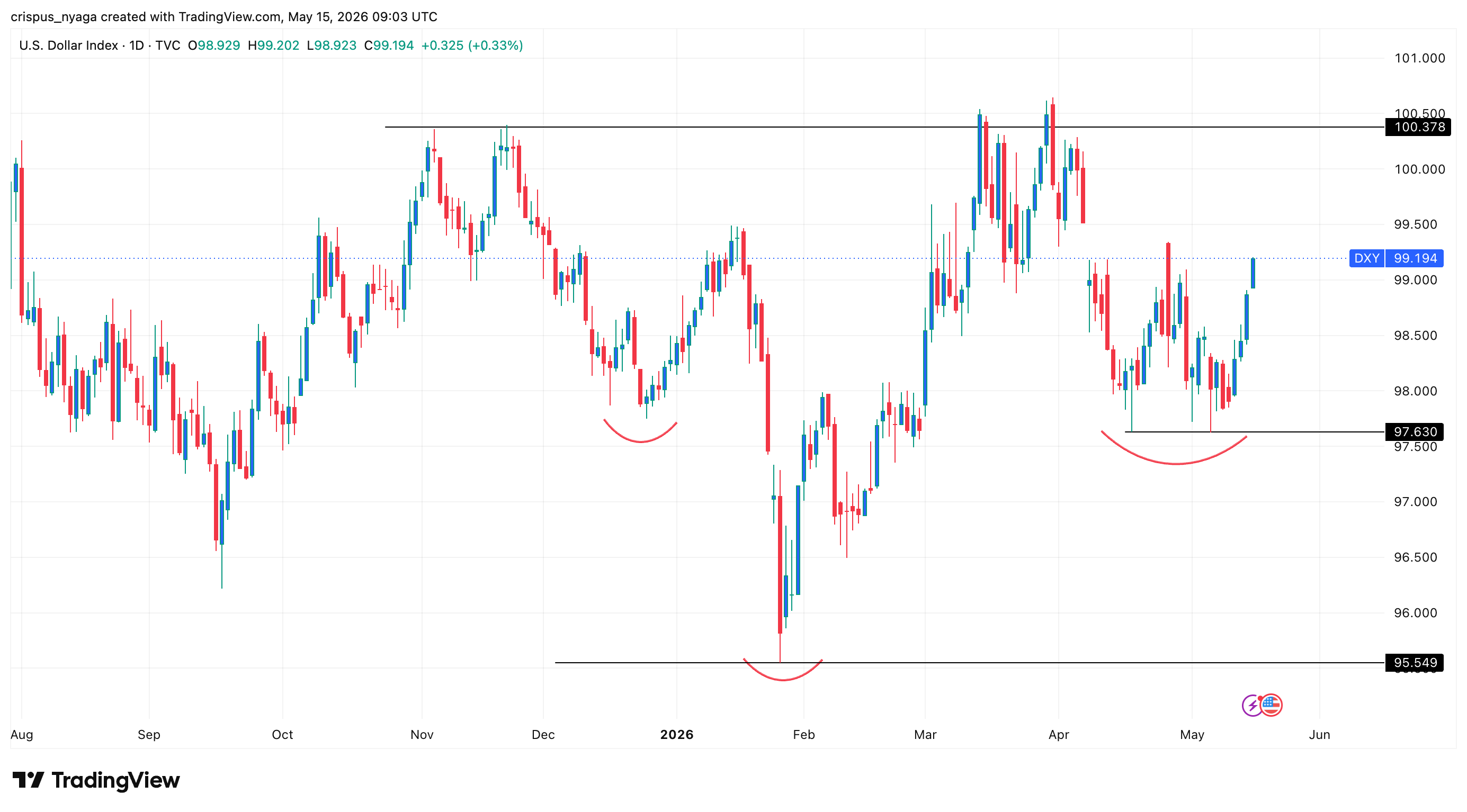Click the Aug time axis label

point(22,735)
